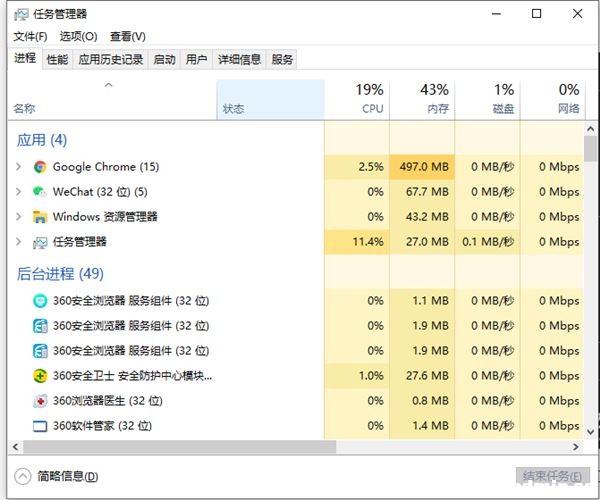Click the 1.1 MB 360安全浏览器 service icon
Screen dimensions: 600x500
40,301
